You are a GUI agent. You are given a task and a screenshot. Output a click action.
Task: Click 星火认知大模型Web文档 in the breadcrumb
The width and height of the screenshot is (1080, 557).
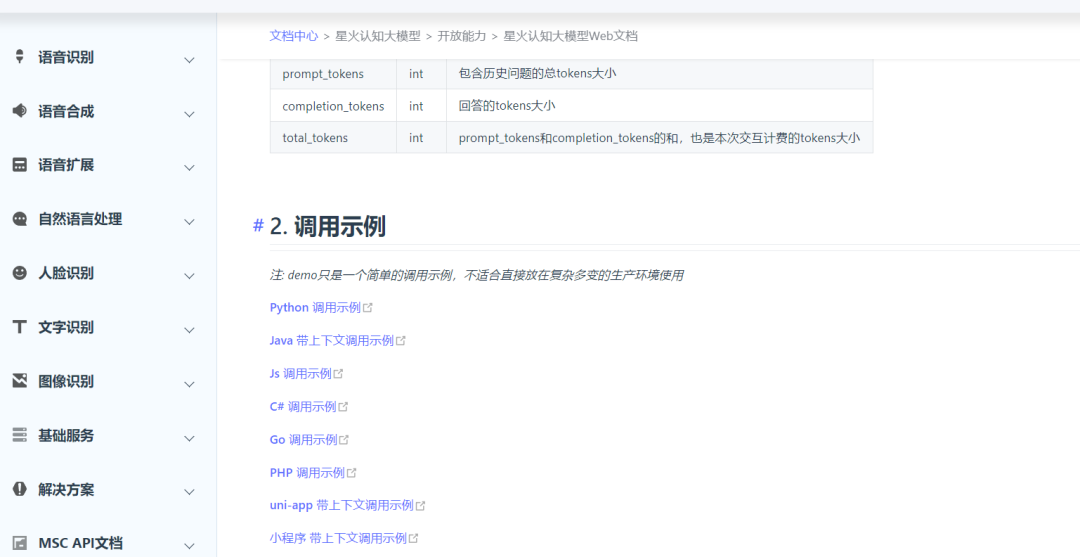[x=570, y=36]
